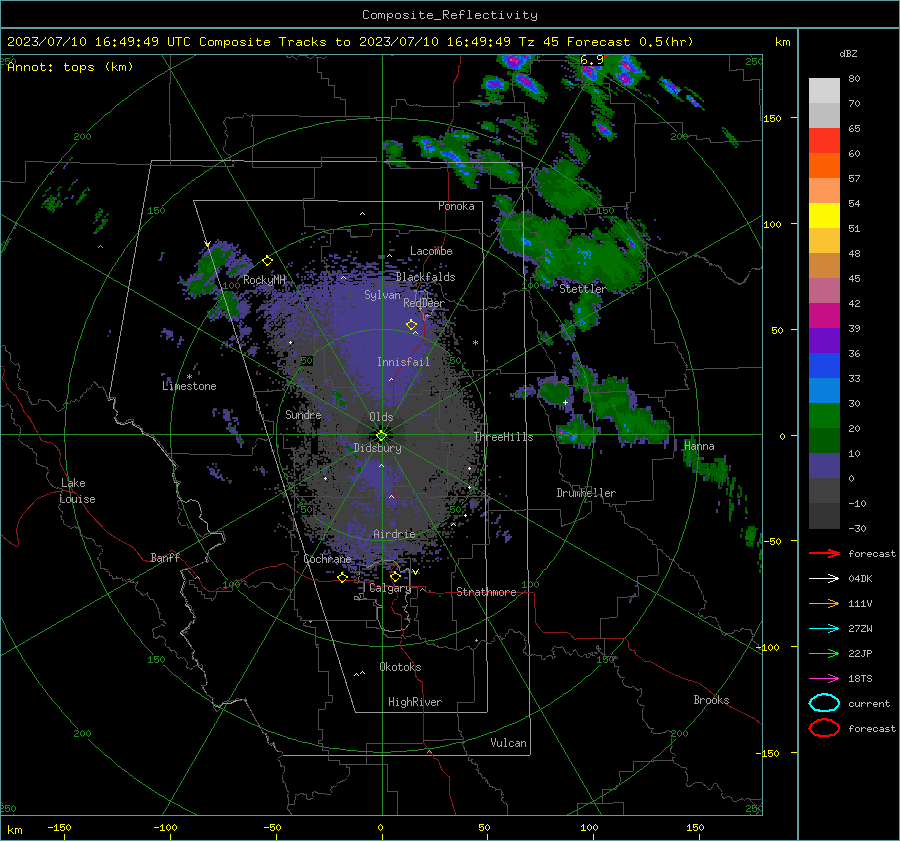900x841 pixels.
Task: Click the Blackfalds label on map
Action: [x=425, y=277]
